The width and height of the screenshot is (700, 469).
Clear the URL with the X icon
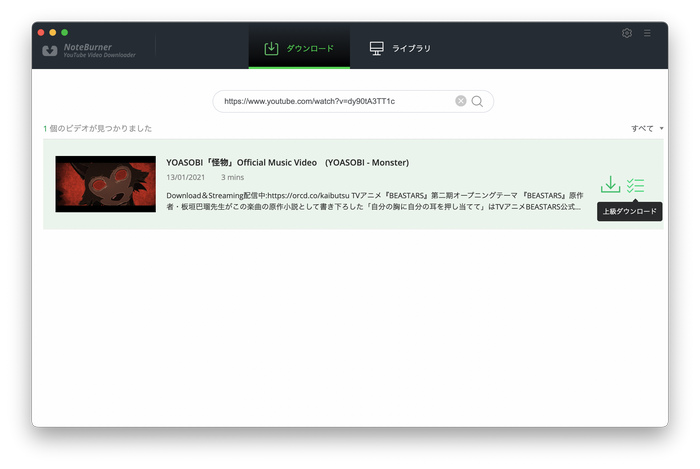point(461,101)
